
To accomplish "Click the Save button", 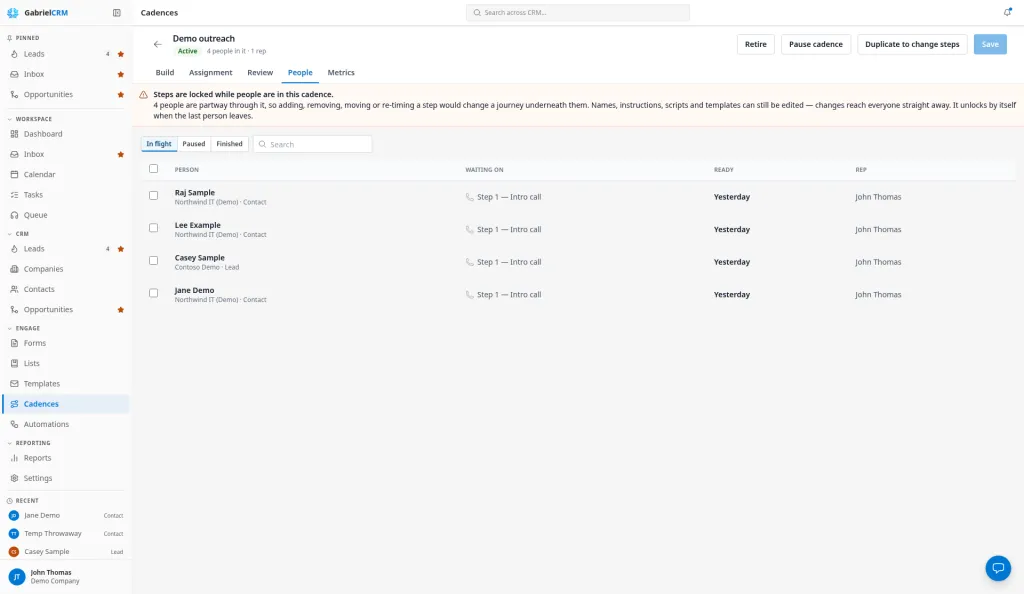I will [x=990, y=44].
